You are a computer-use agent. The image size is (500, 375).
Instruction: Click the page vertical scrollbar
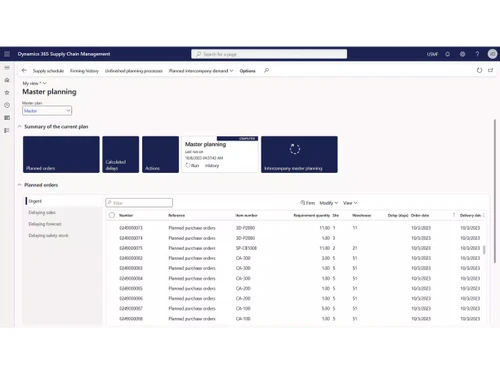pos(495,191)
